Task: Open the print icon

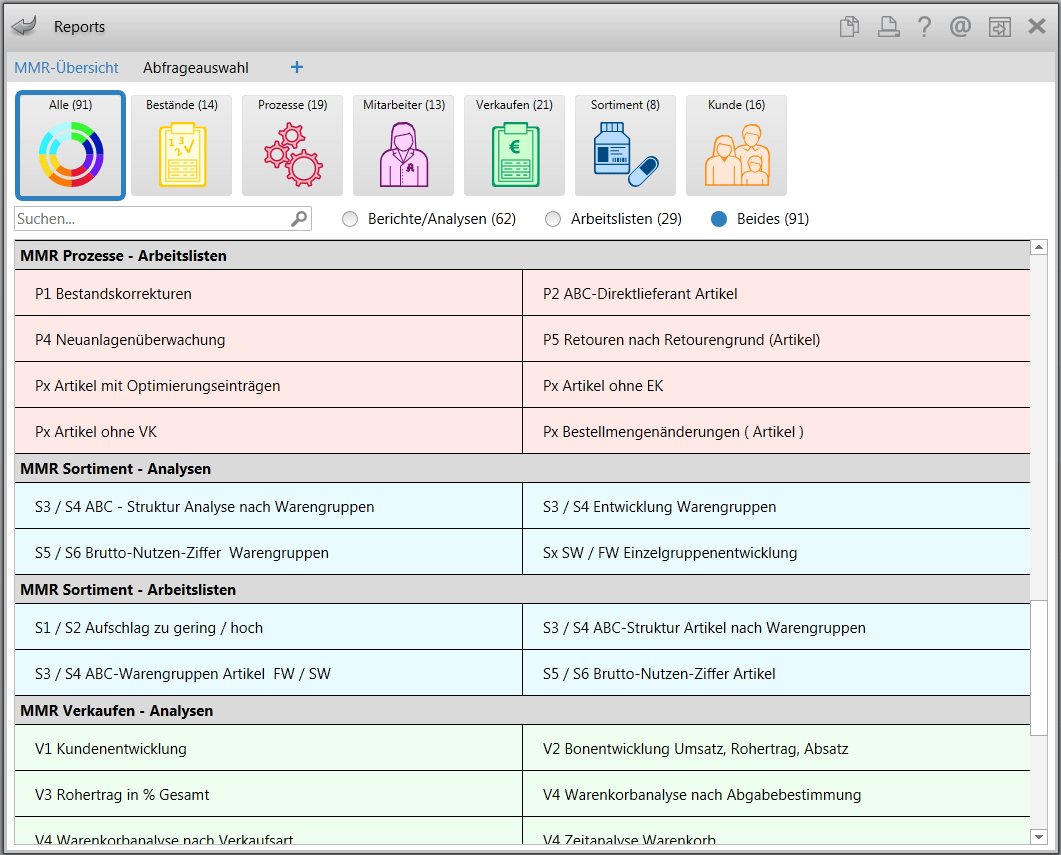Action: 888,26
